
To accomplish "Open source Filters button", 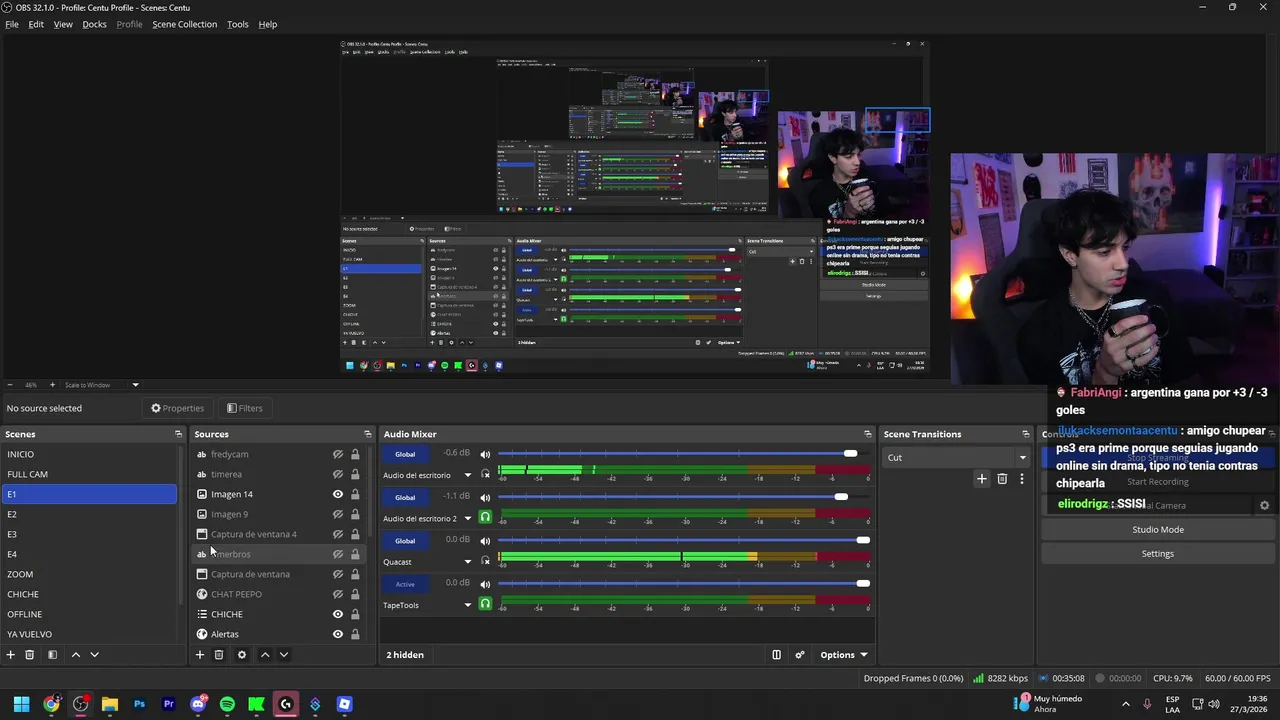I will (x=244, y=408).
